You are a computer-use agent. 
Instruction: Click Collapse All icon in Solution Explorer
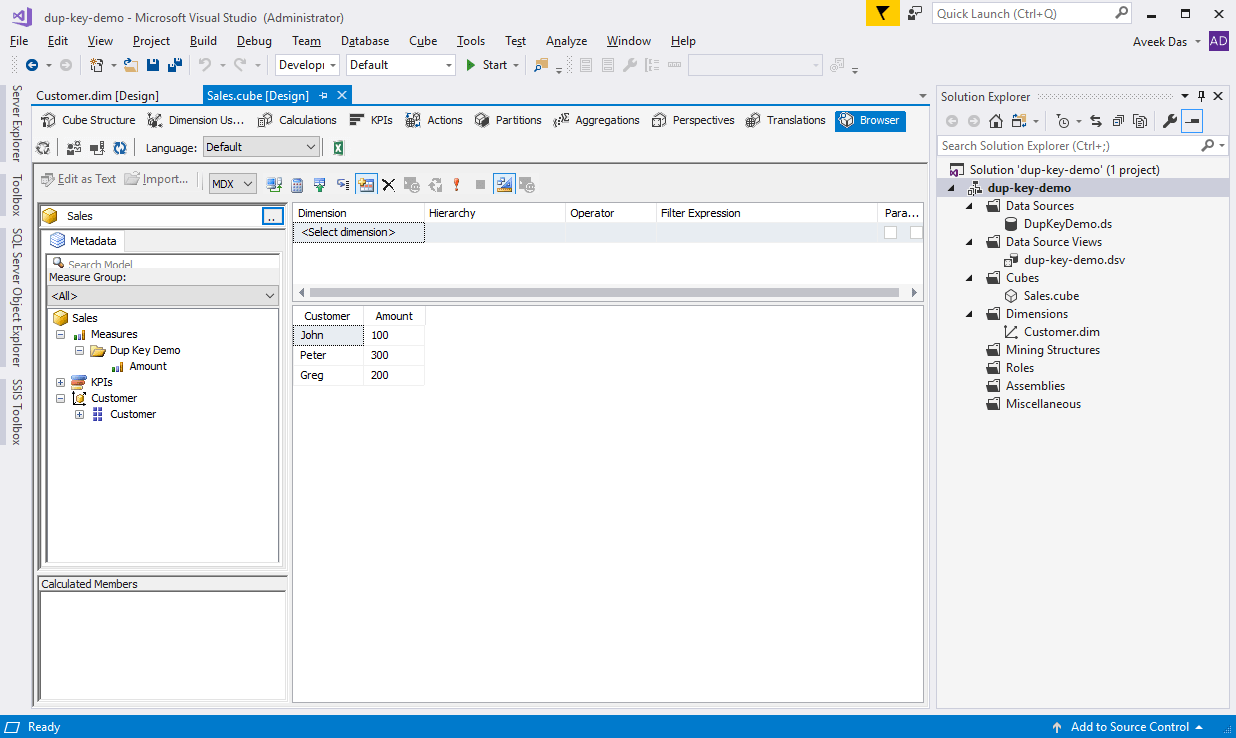point(1116,121)
